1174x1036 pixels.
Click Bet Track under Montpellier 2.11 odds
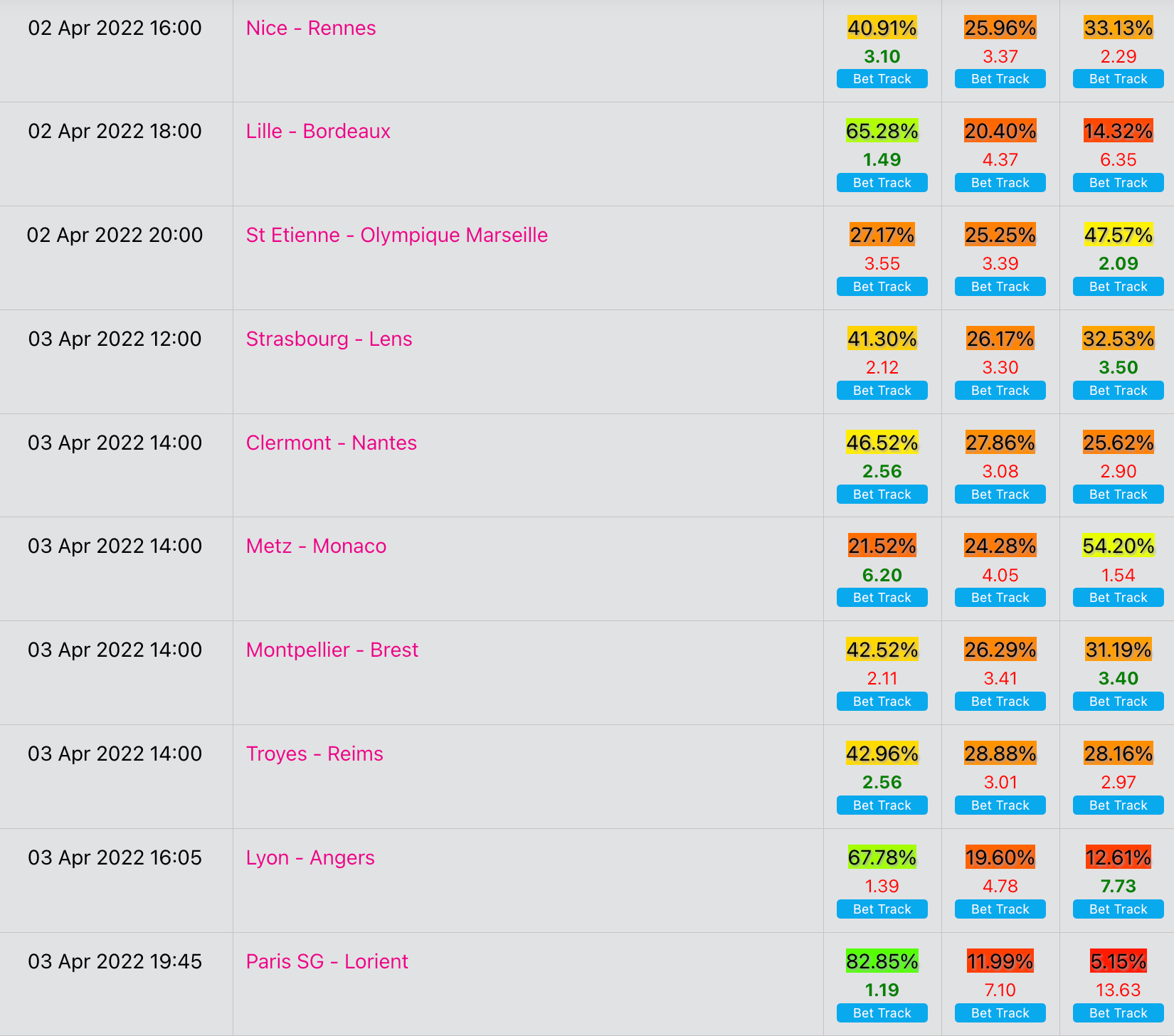(882, 702)
